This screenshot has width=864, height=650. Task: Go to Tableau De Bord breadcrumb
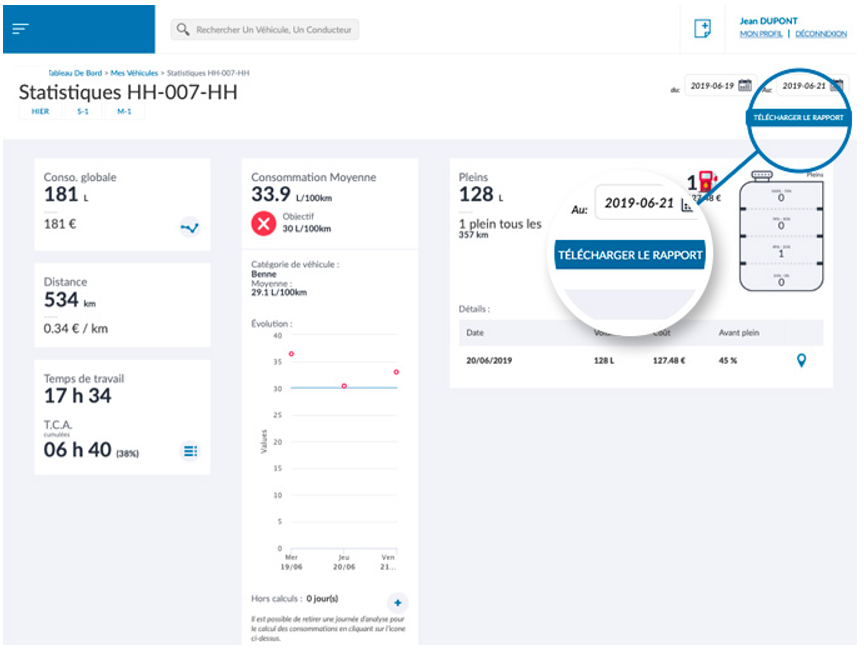tap(76, 73)
